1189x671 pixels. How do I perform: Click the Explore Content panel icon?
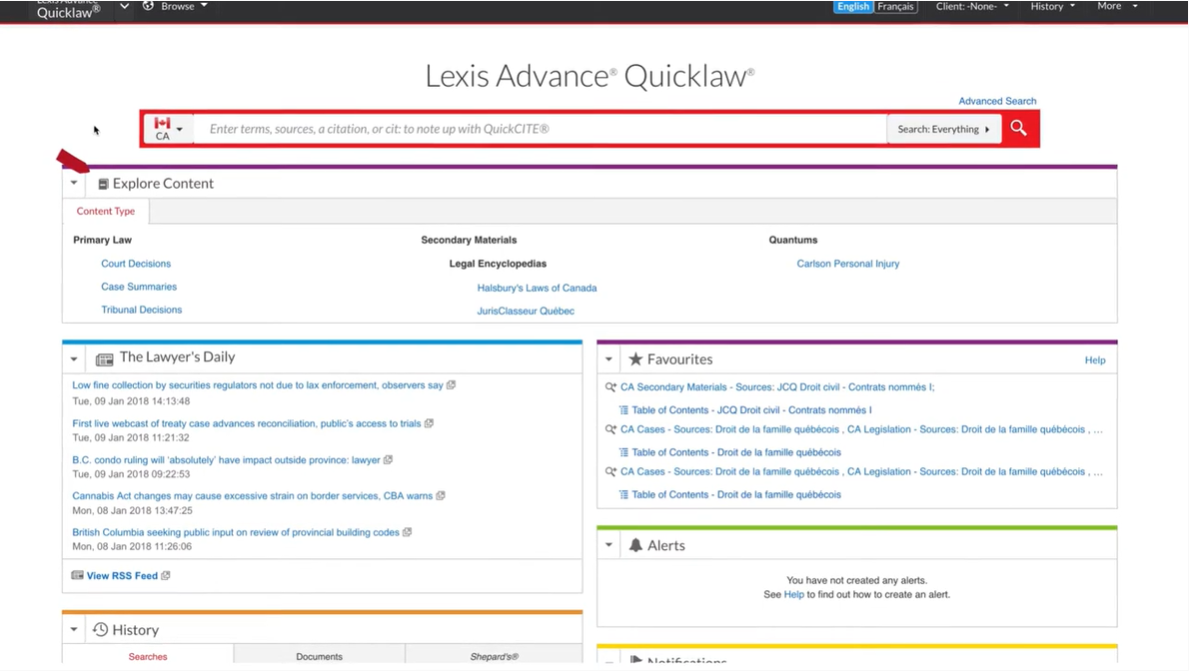tap(103, 184)
